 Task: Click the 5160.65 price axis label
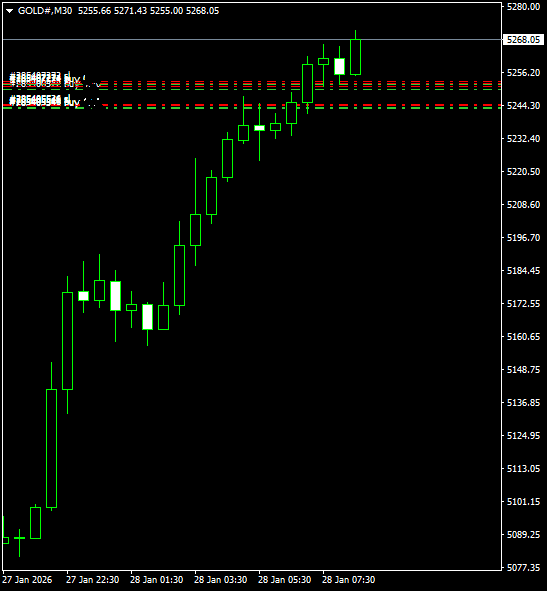coord(523,336)
